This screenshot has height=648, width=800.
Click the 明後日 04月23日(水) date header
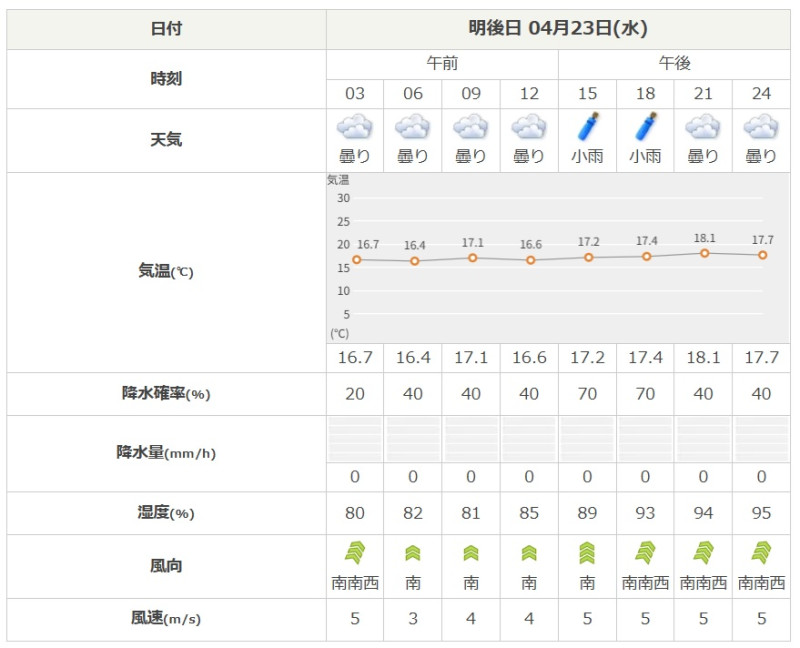pyautogui.click(x=558, y=29)
